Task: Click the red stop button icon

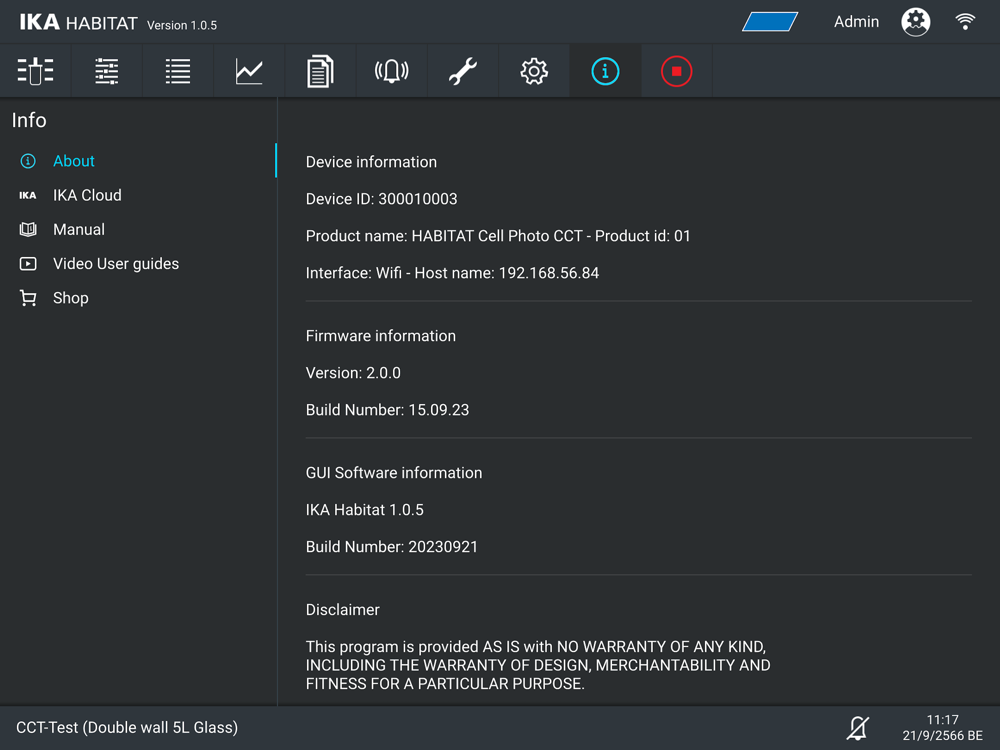Action: tap(677, 71)
